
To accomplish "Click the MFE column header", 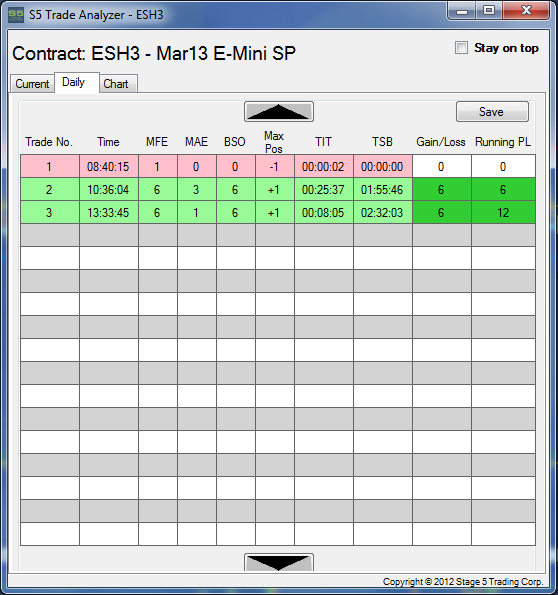I will tap(157, 142).
